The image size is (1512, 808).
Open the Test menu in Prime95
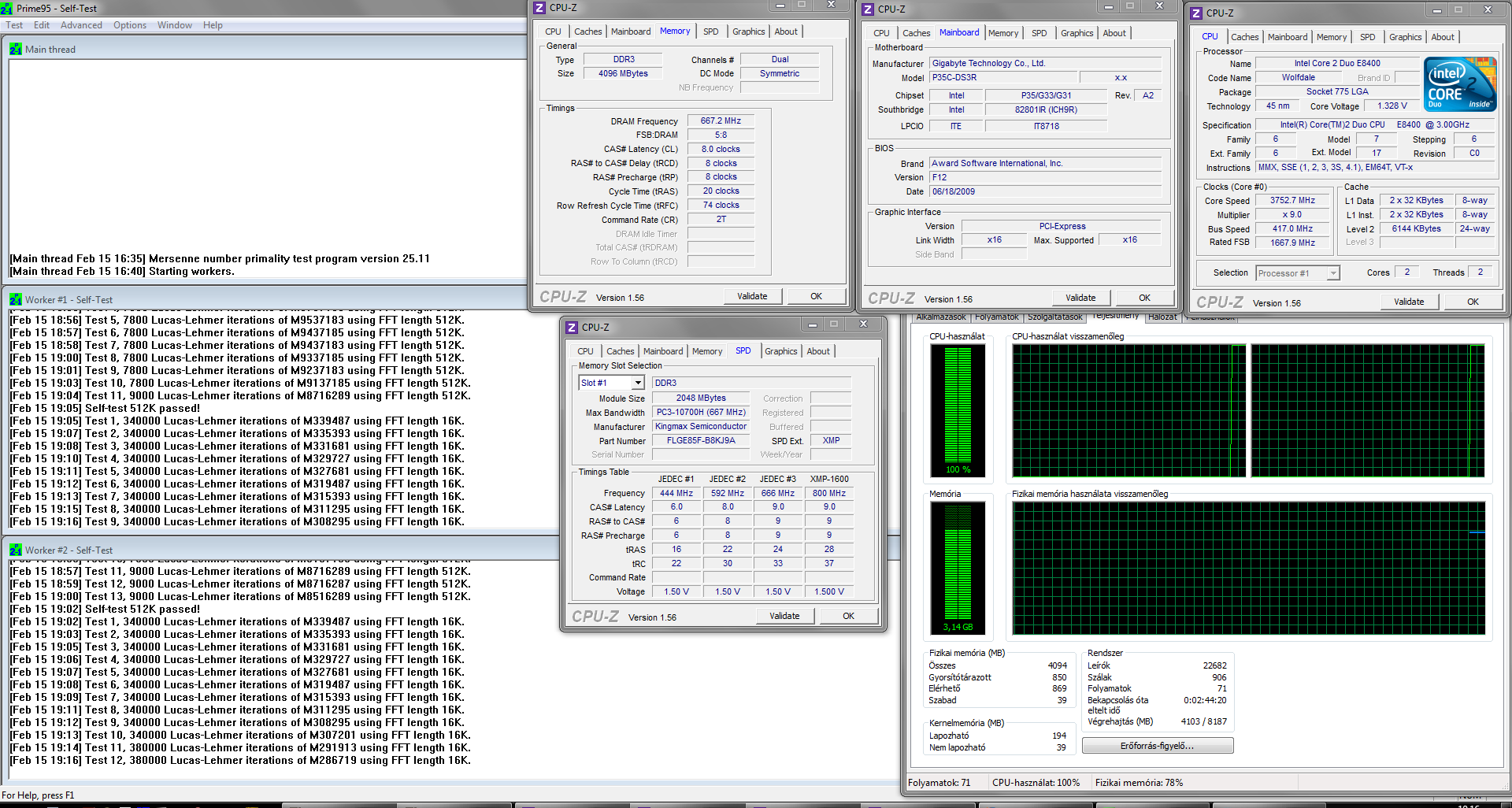14,25
